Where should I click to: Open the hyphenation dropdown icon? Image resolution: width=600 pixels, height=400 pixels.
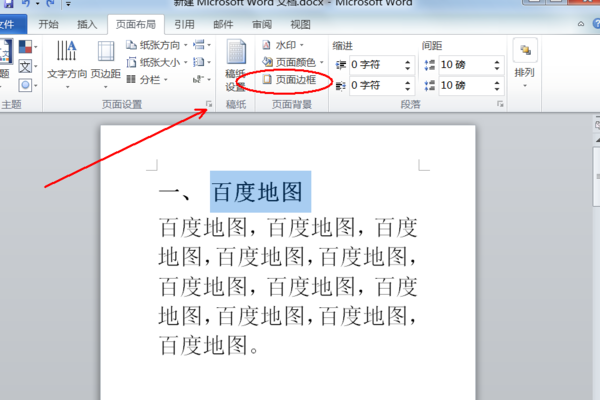coord(202,79)
